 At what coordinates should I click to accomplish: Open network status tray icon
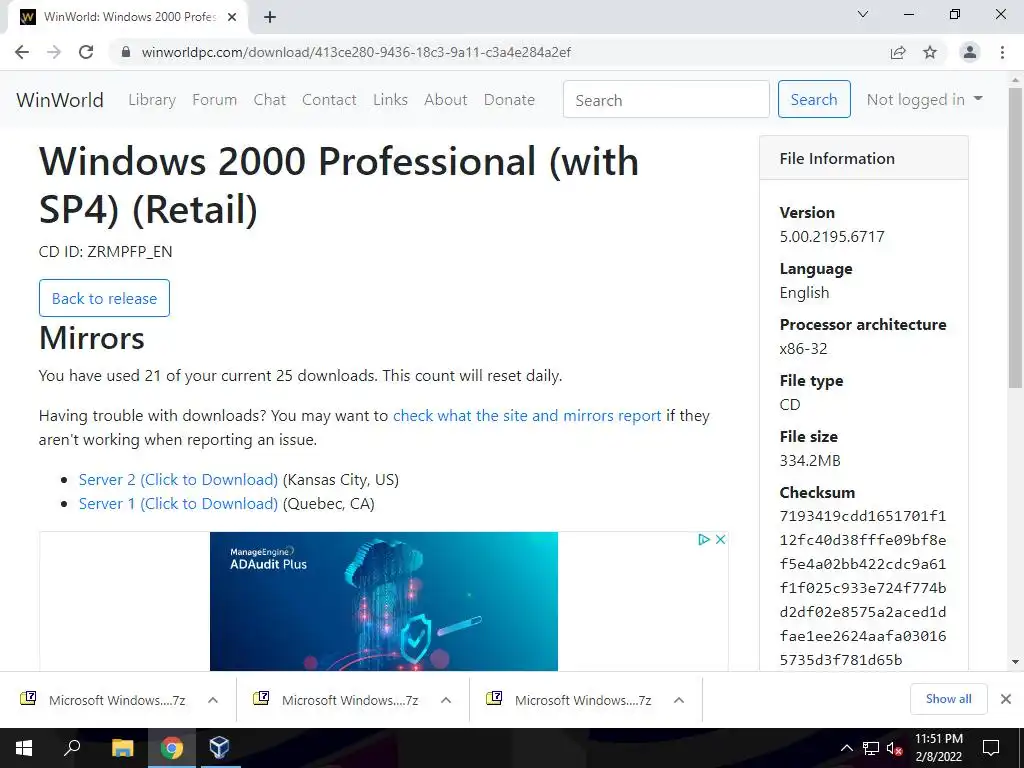(871, 748)
